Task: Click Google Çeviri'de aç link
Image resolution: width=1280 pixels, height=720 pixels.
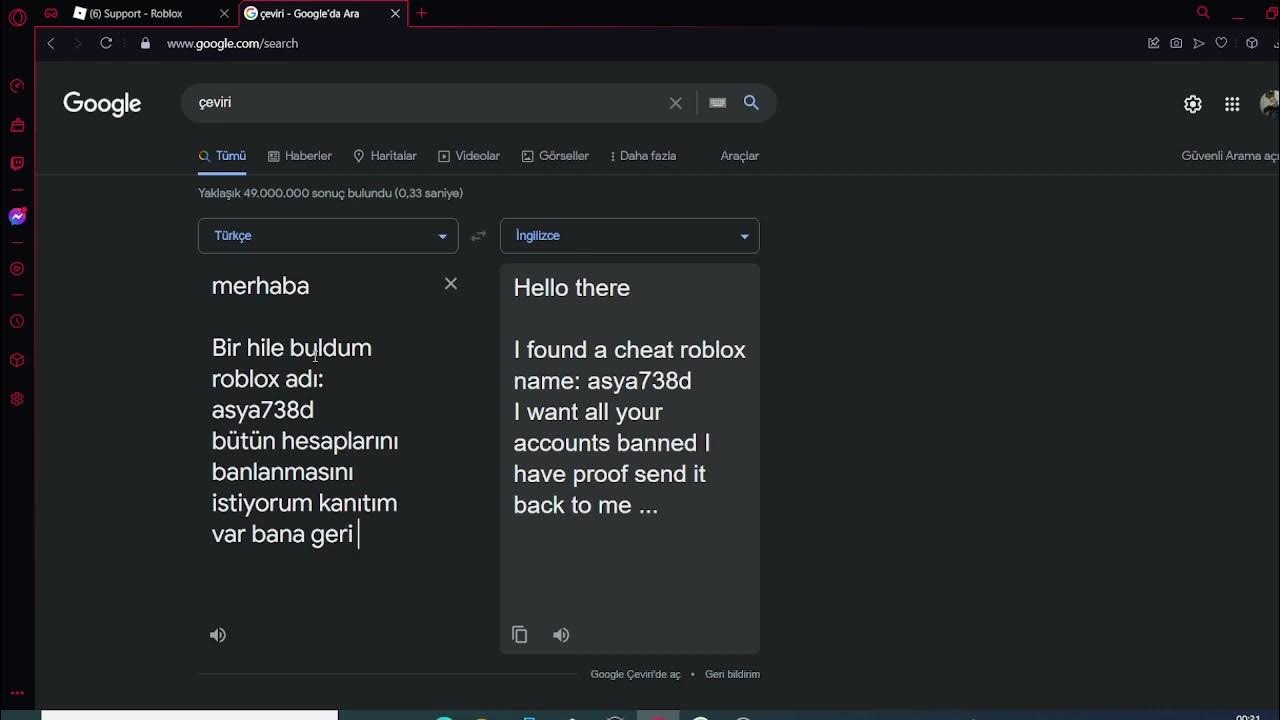Action: point(635,674)
